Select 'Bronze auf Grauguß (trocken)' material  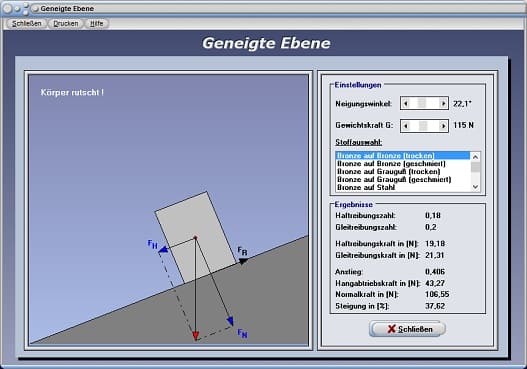click(403, 171)
